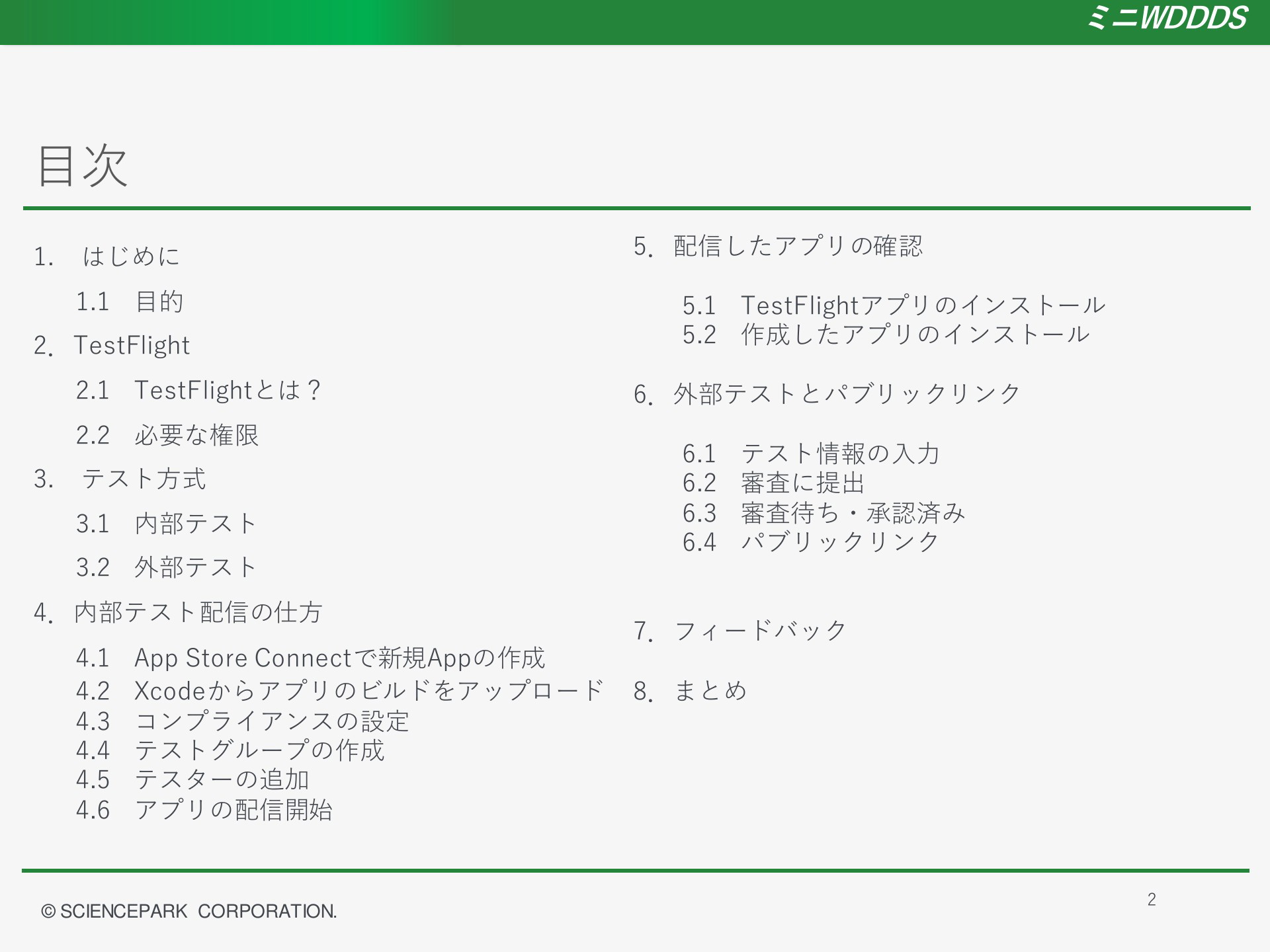This screenshot has height=952, width=1270.
Task: Click the '2. TestFlight' section heading
Action: click(112, 345)
